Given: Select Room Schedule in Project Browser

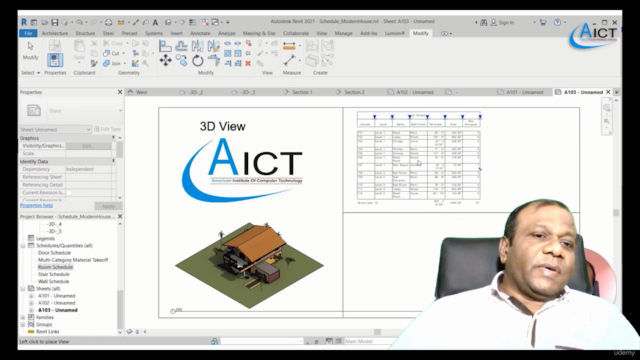Looking at the screenshot, I should pos(56,267).
